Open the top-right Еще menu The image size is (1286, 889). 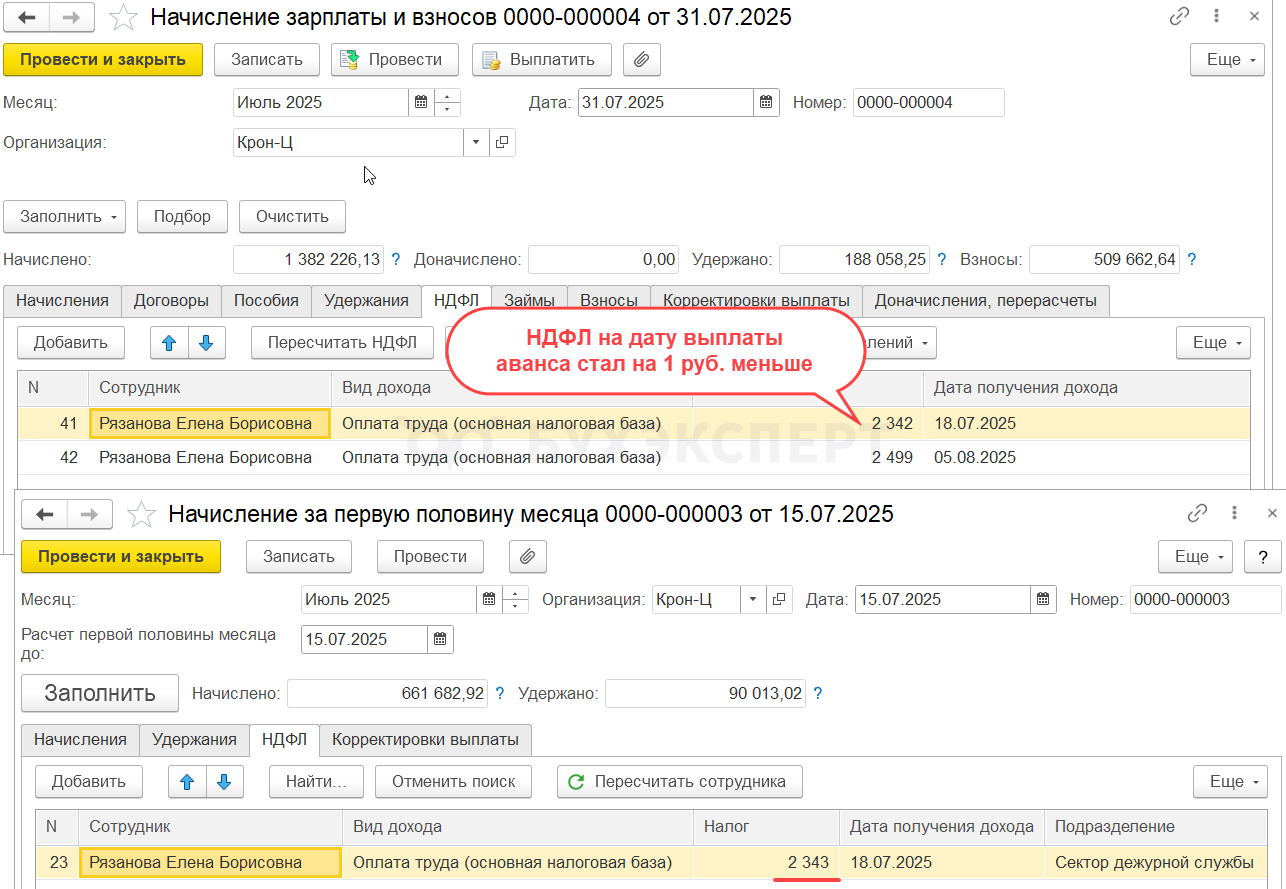(x=1227, y=60)
